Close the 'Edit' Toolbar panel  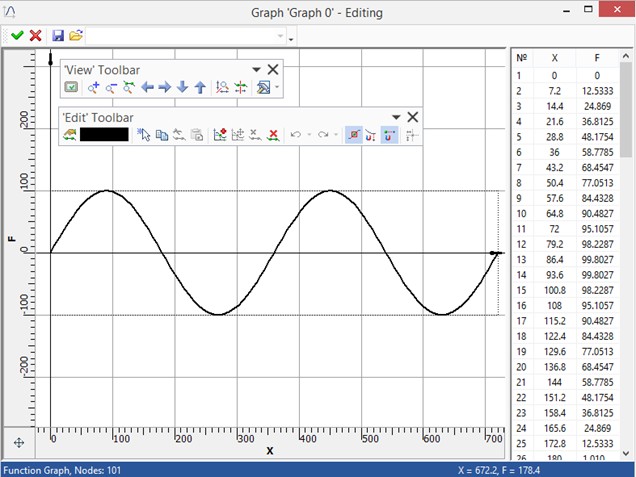pos(412,117)
